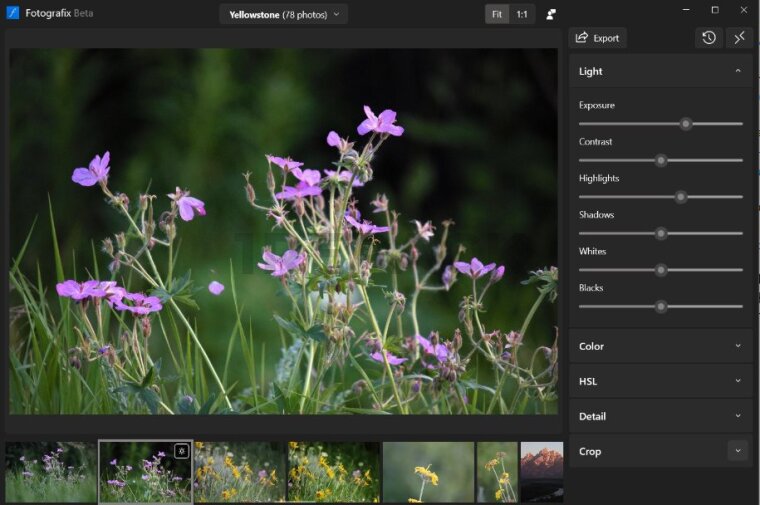
Task: Select the first purple flowers thumbnail
Action: click(x=51, y=472)
